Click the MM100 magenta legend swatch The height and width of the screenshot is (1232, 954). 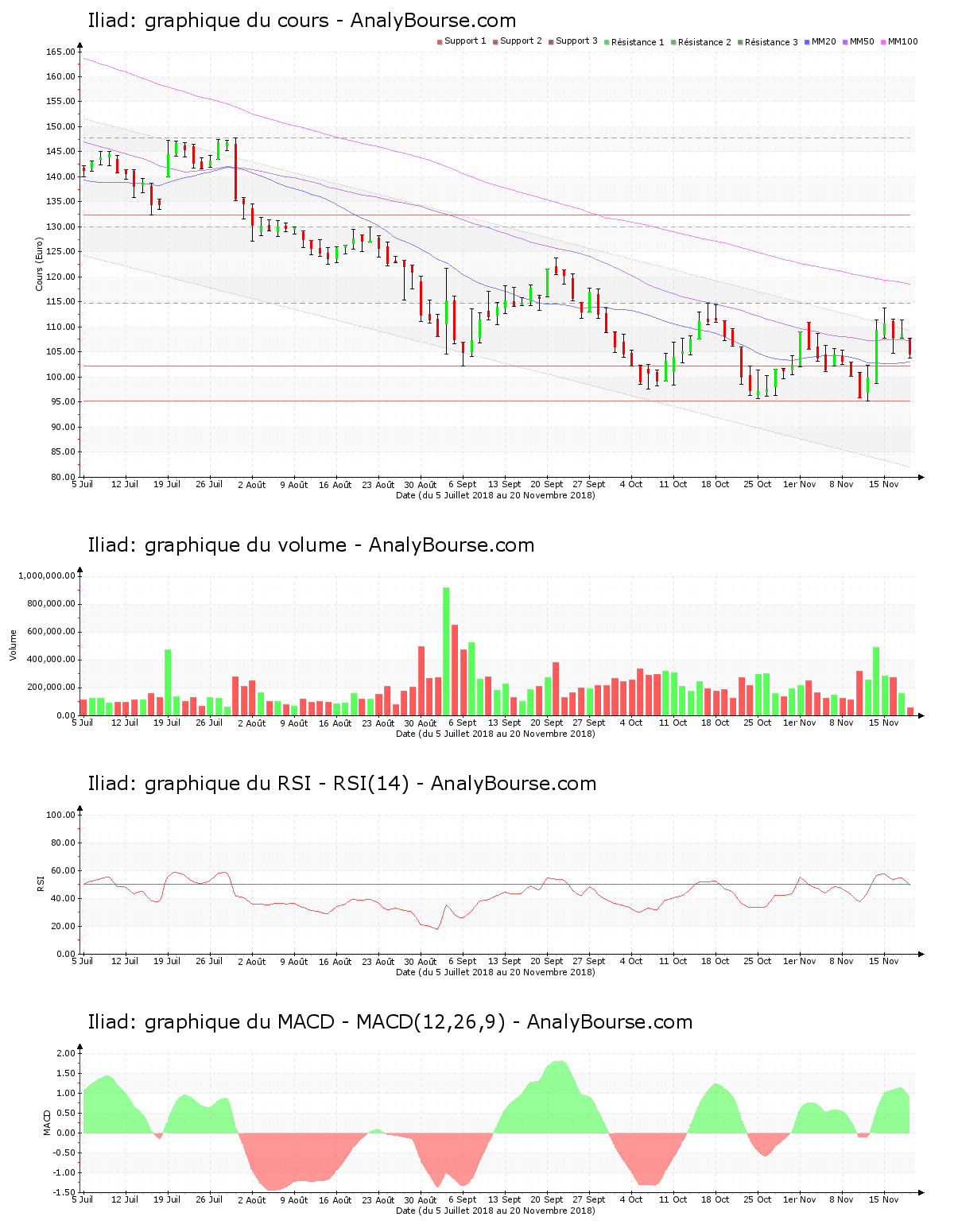point(884,41)
